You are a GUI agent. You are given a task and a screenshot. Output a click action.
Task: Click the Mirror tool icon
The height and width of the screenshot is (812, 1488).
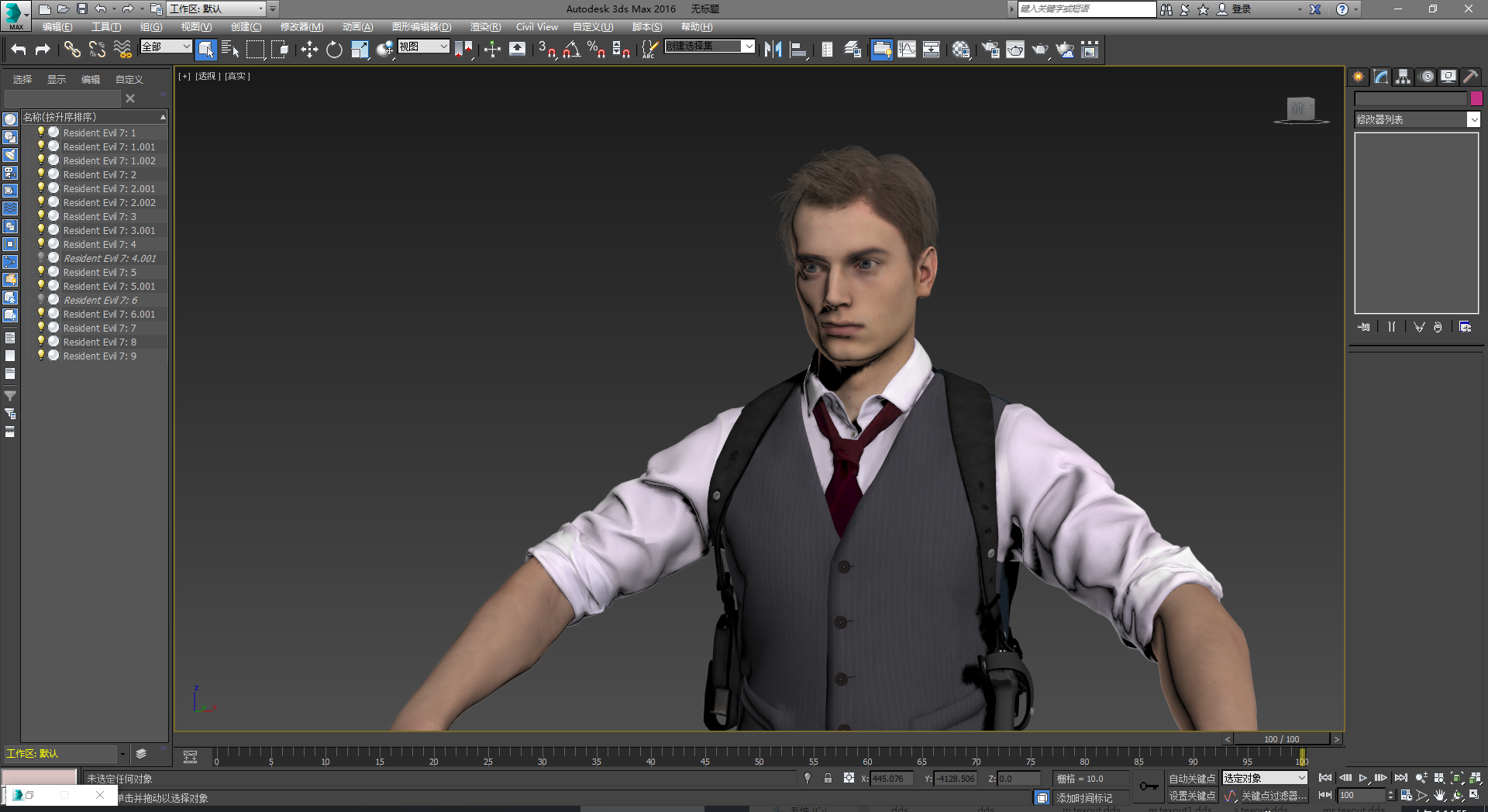point(773,50)
